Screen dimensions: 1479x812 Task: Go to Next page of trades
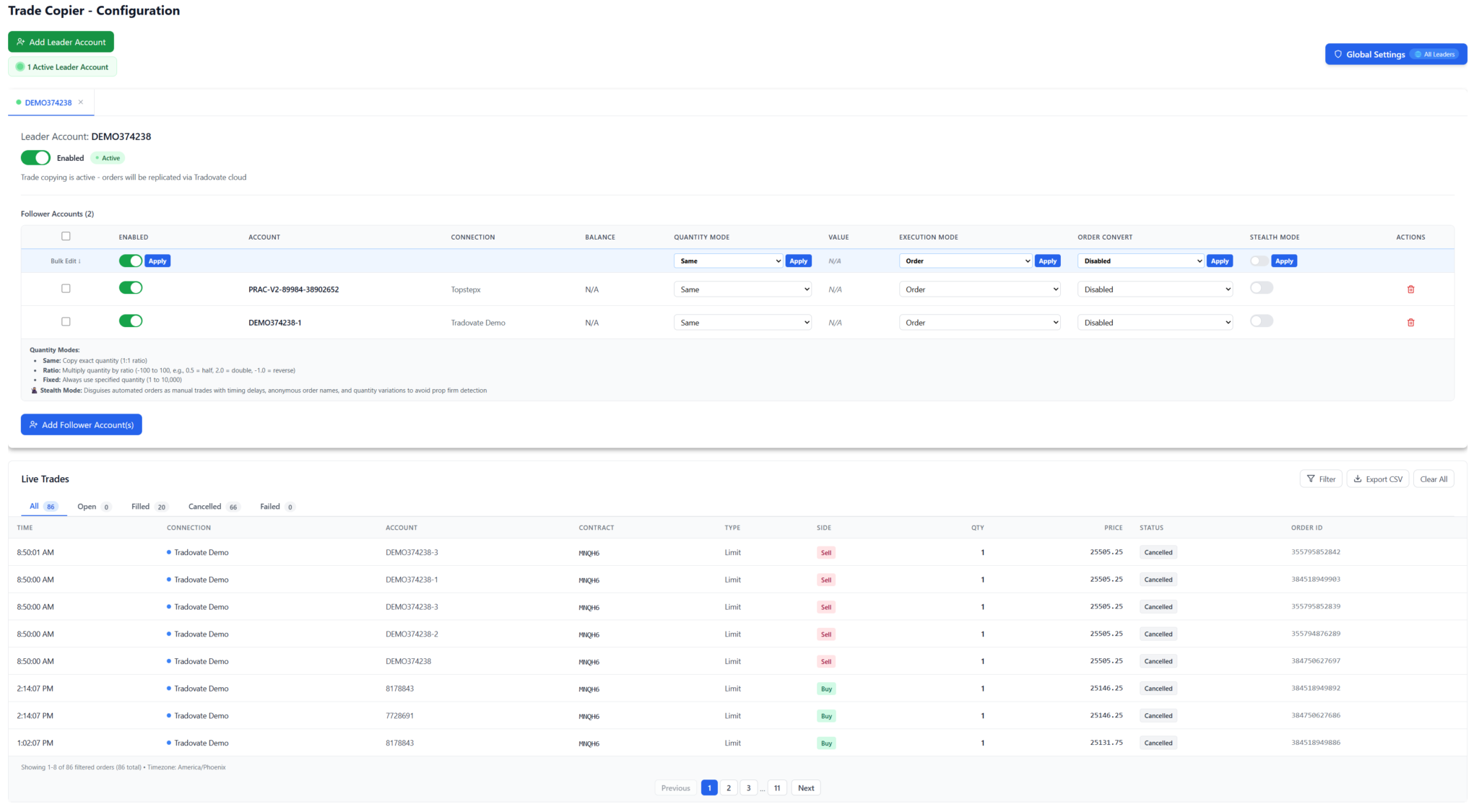tap(805, 788)
